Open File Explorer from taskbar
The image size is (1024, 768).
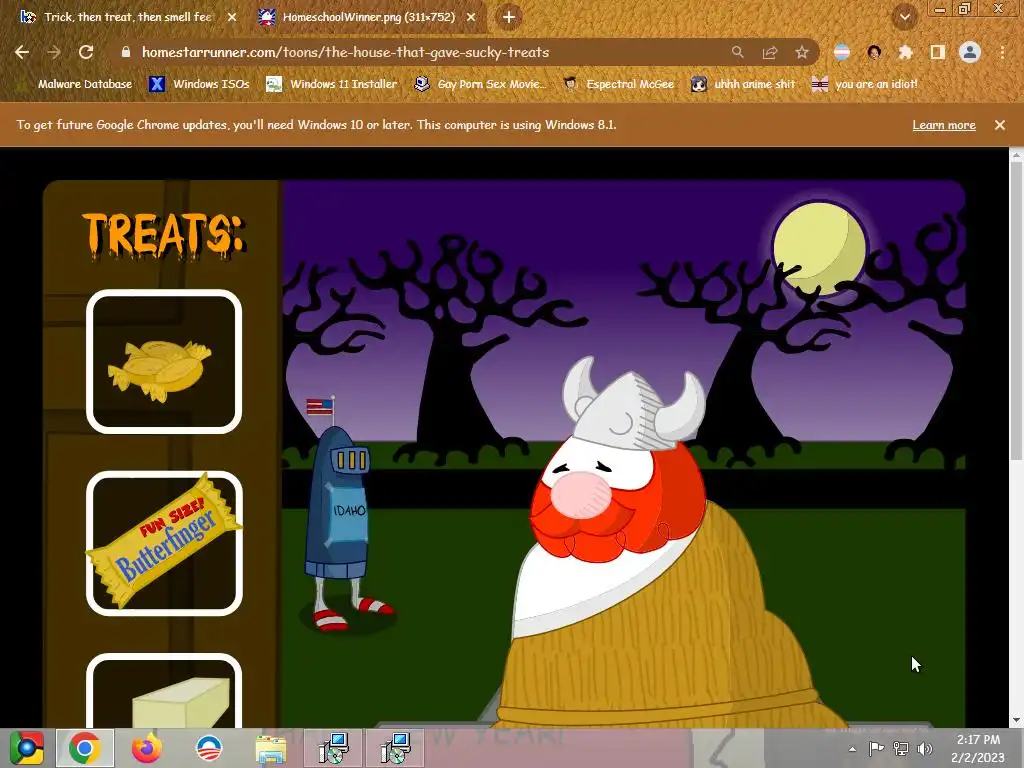270,748
